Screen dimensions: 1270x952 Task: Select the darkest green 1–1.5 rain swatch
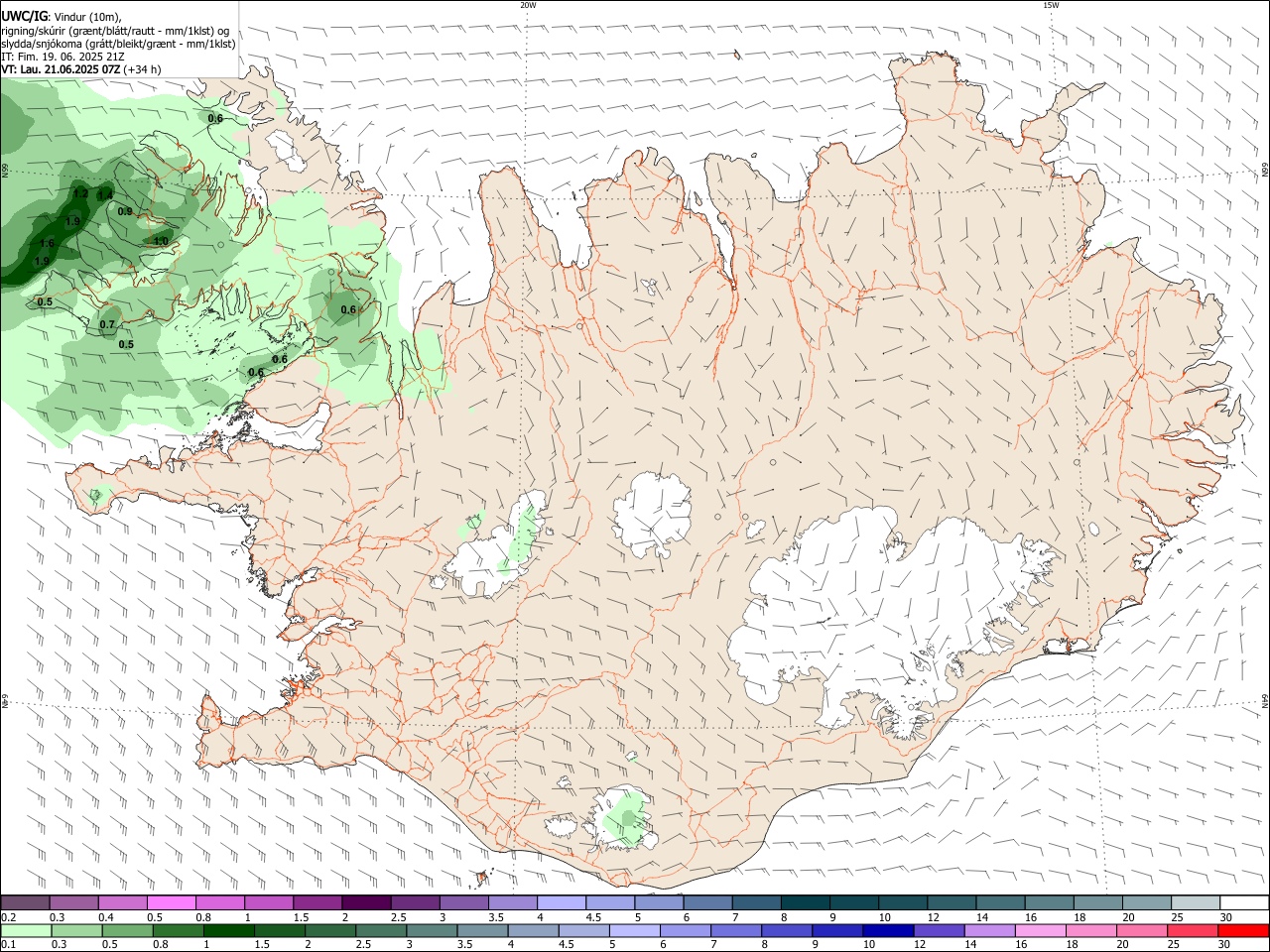coord(229,931)
